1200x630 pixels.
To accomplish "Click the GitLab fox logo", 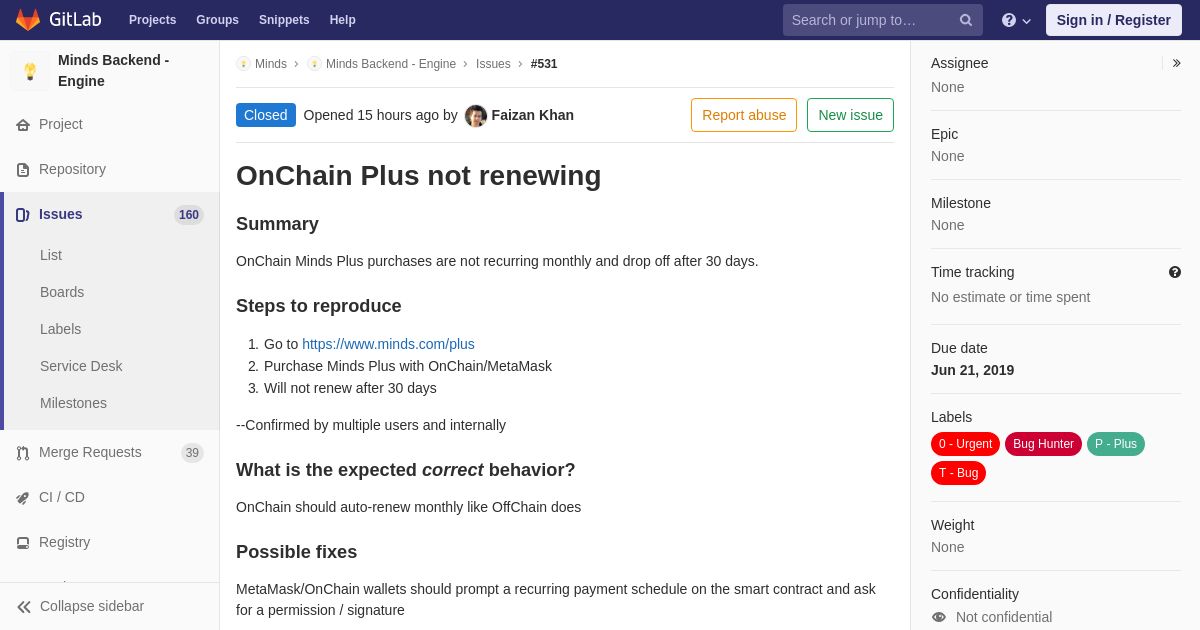I will click(28, 20).
